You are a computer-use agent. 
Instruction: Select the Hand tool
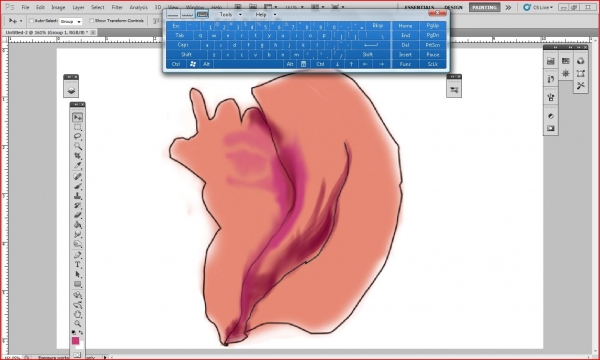click(x=78, y=314)
